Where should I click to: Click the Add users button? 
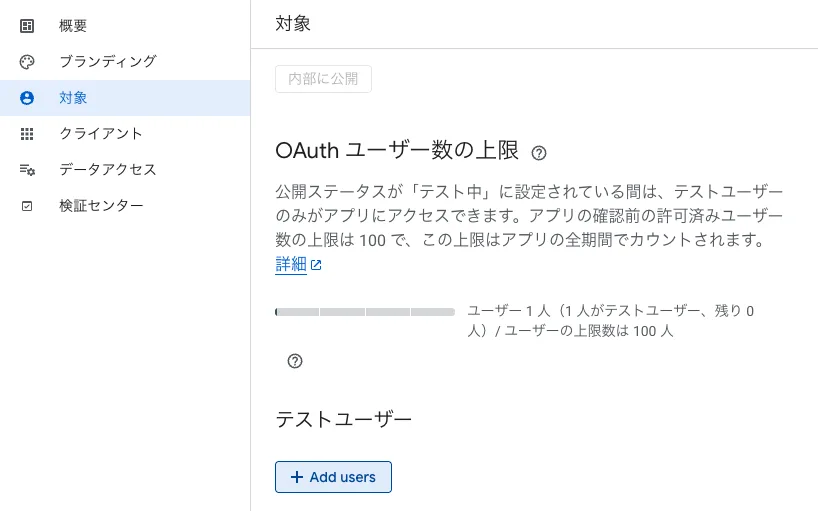click(333, 477)
